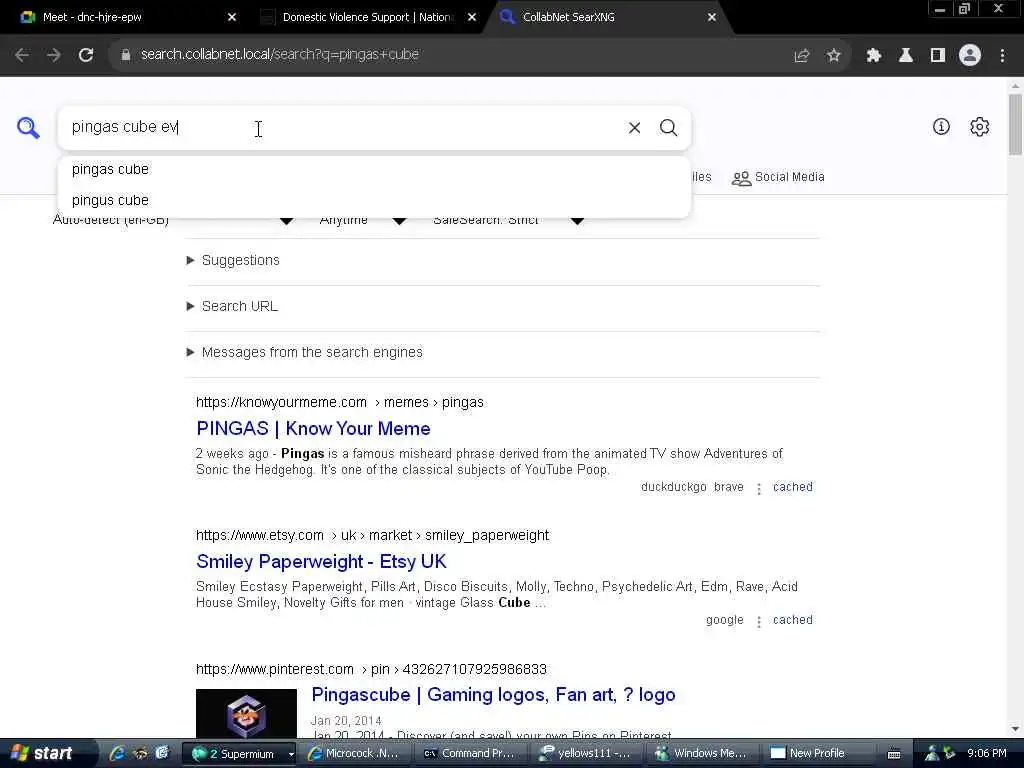Click the etsy.com URL link
The height and width of the screenshot is (768, 1024).
click(372, 536)
